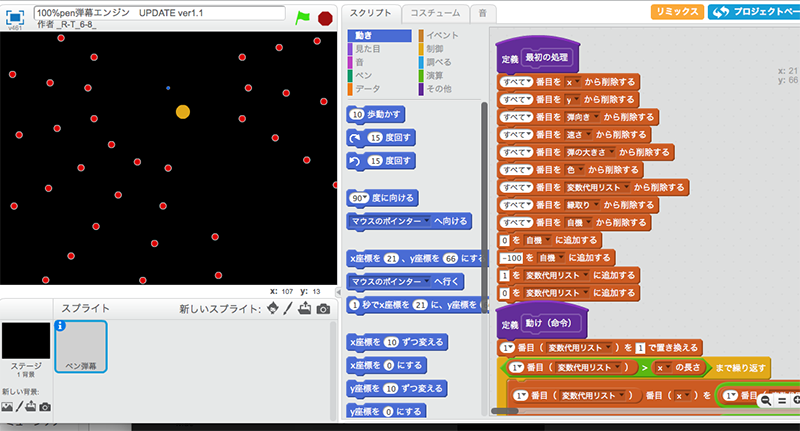The width and height of the screenshot is (800, 431).
Task: Start the project with the green flag
Action: click(x=303, y=18)
